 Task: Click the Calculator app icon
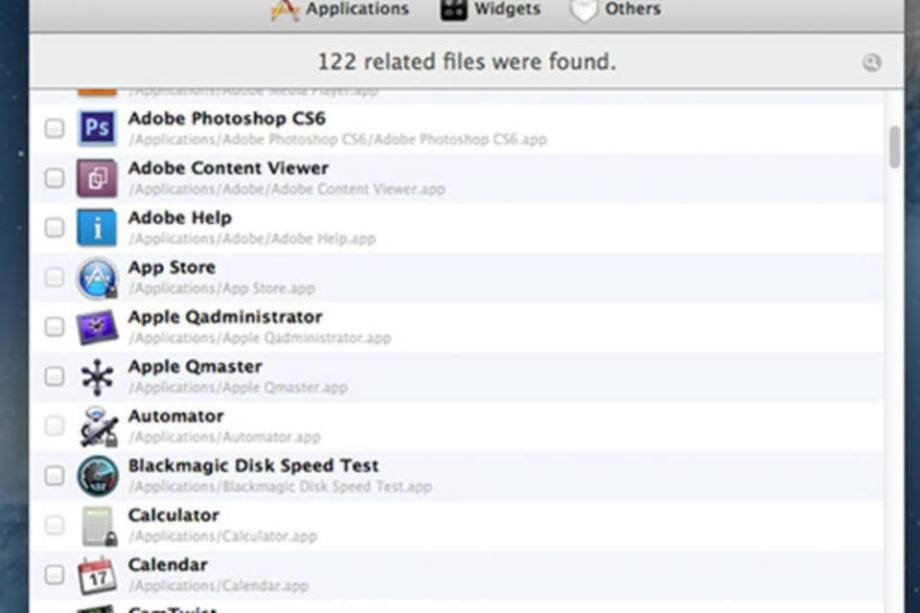point(99,526)
